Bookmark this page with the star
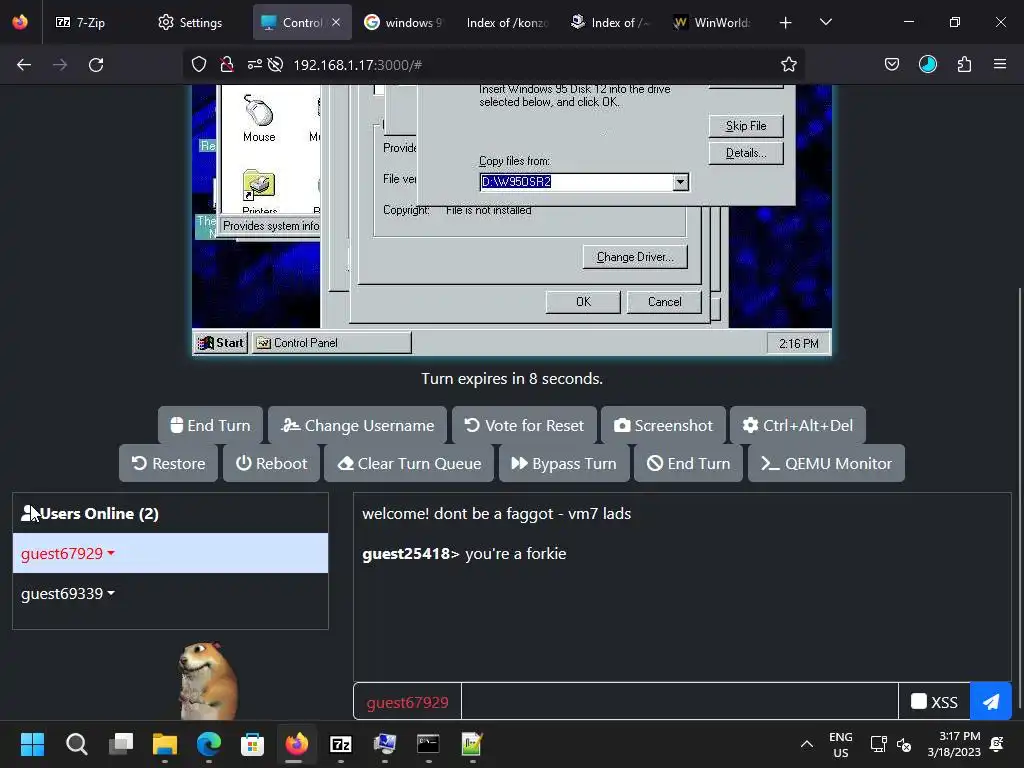Screen dimensions: 1024x768 (789, 65)
